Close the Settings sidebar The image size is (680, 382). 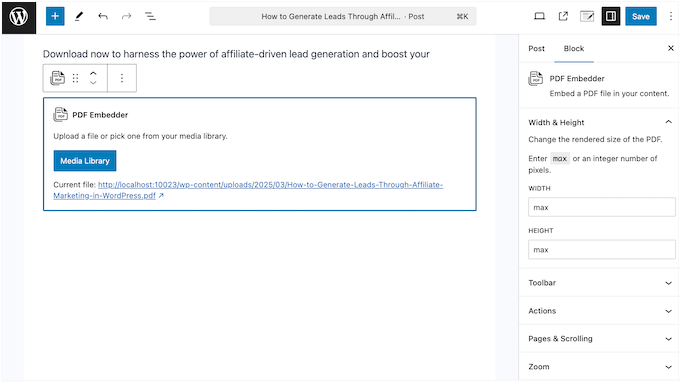(670, 48)
